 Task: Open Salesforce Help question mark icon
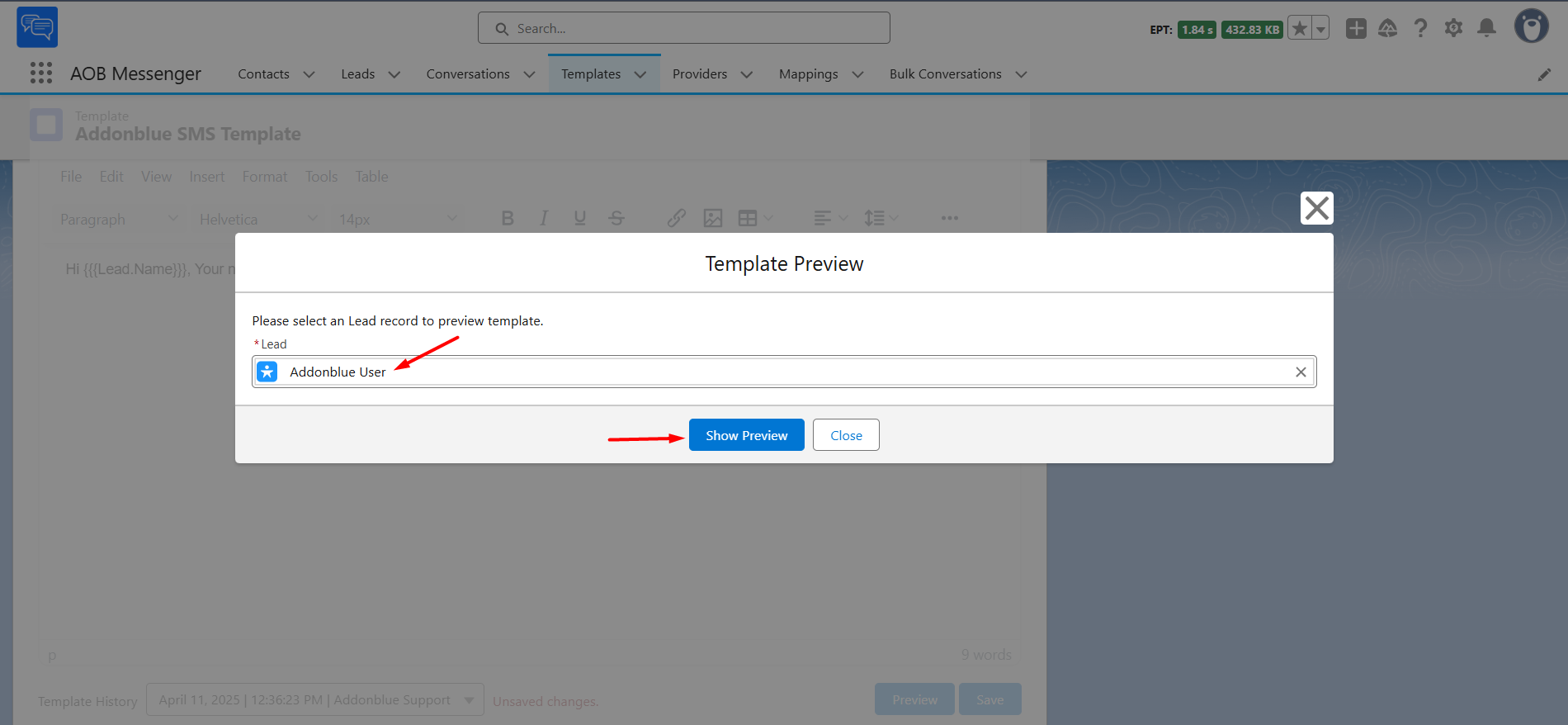pos(1420,29)
